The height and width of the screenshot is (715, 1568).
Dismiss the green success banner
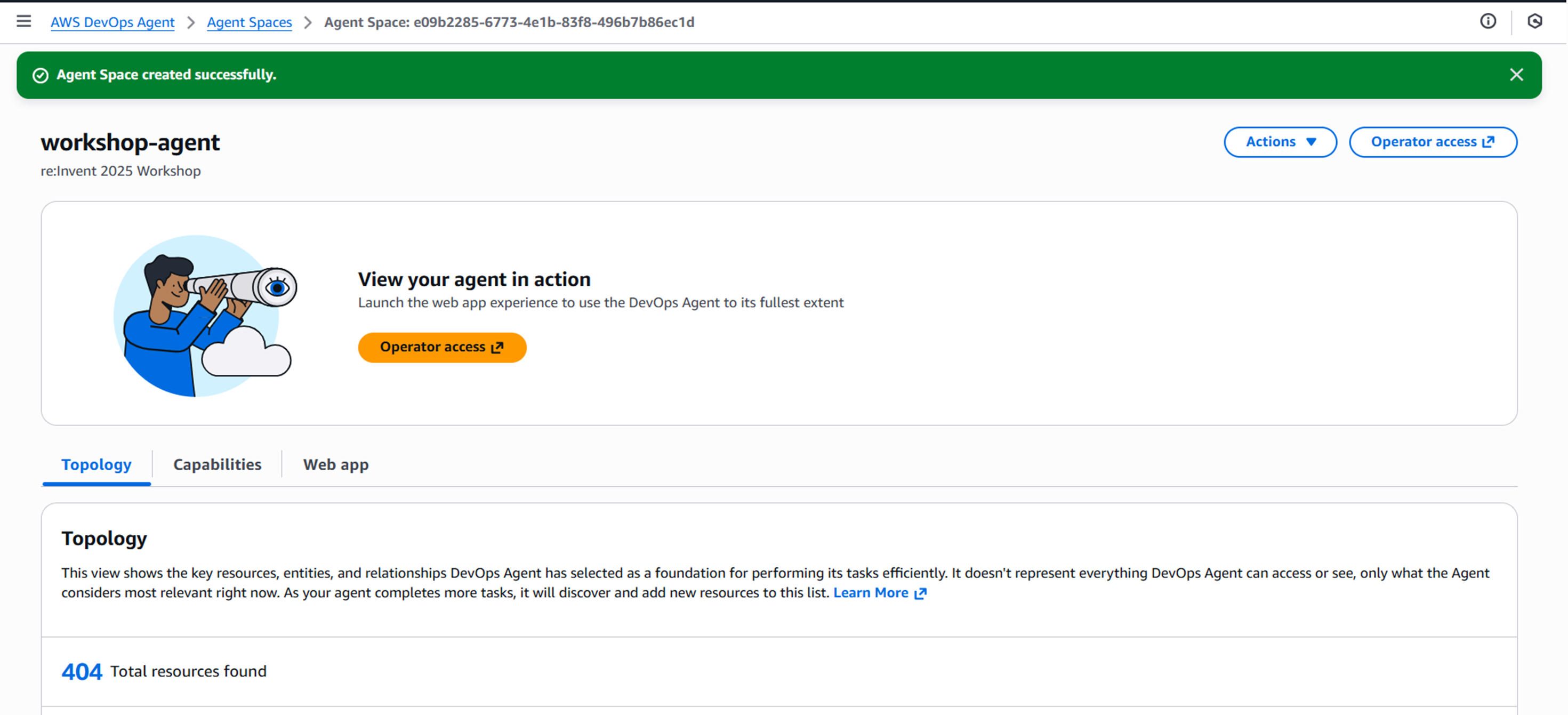tap(1516, 74)
